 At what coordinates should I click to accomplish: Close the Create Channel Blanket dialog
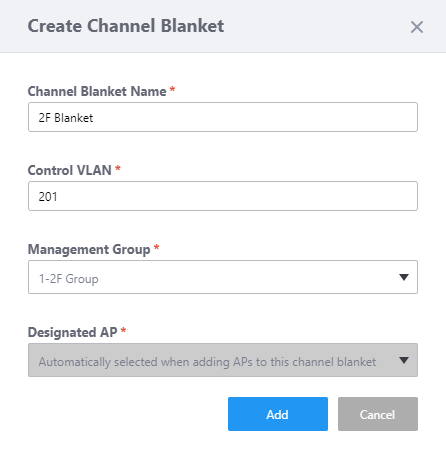(417, 27)
